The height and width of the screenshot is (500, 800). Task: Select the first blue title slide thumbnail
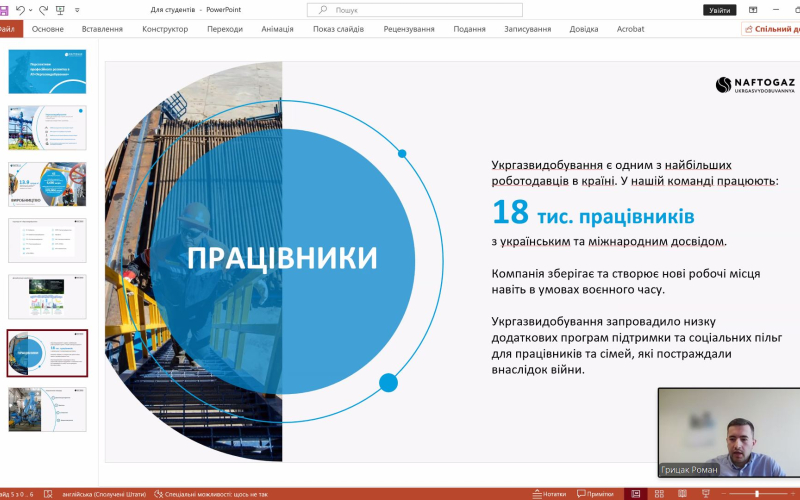click(47, 71)
